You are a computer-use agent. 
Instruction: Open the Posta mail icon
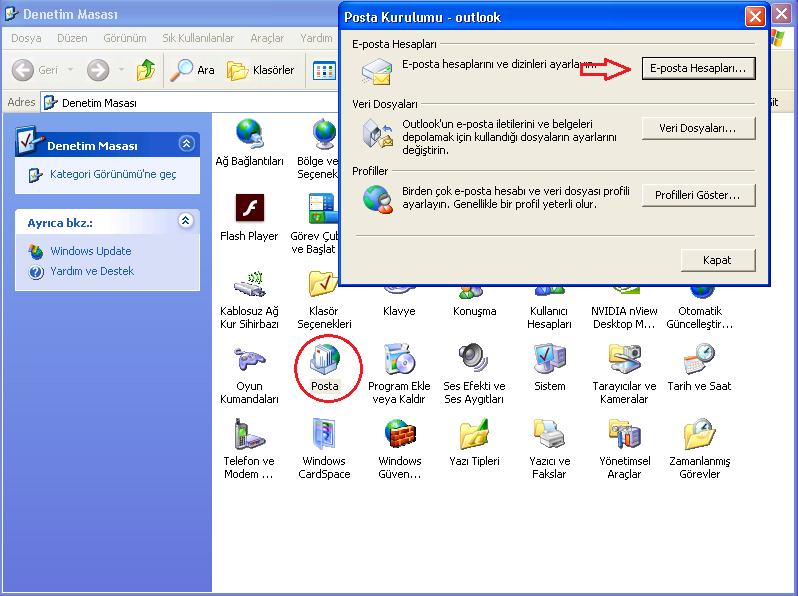(x=325, y=367)
